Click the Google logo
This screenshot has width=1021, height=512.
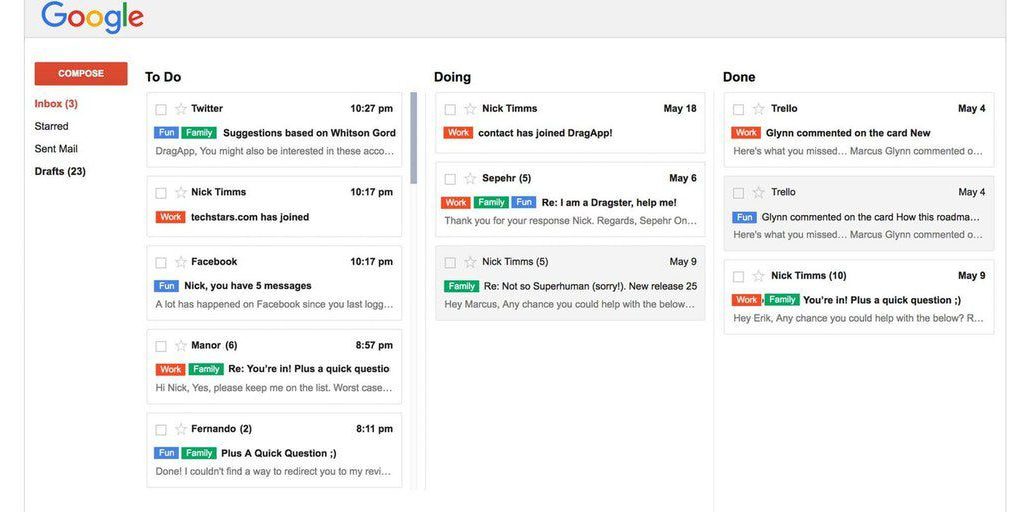pyautogui.click(x=92, y=17)
